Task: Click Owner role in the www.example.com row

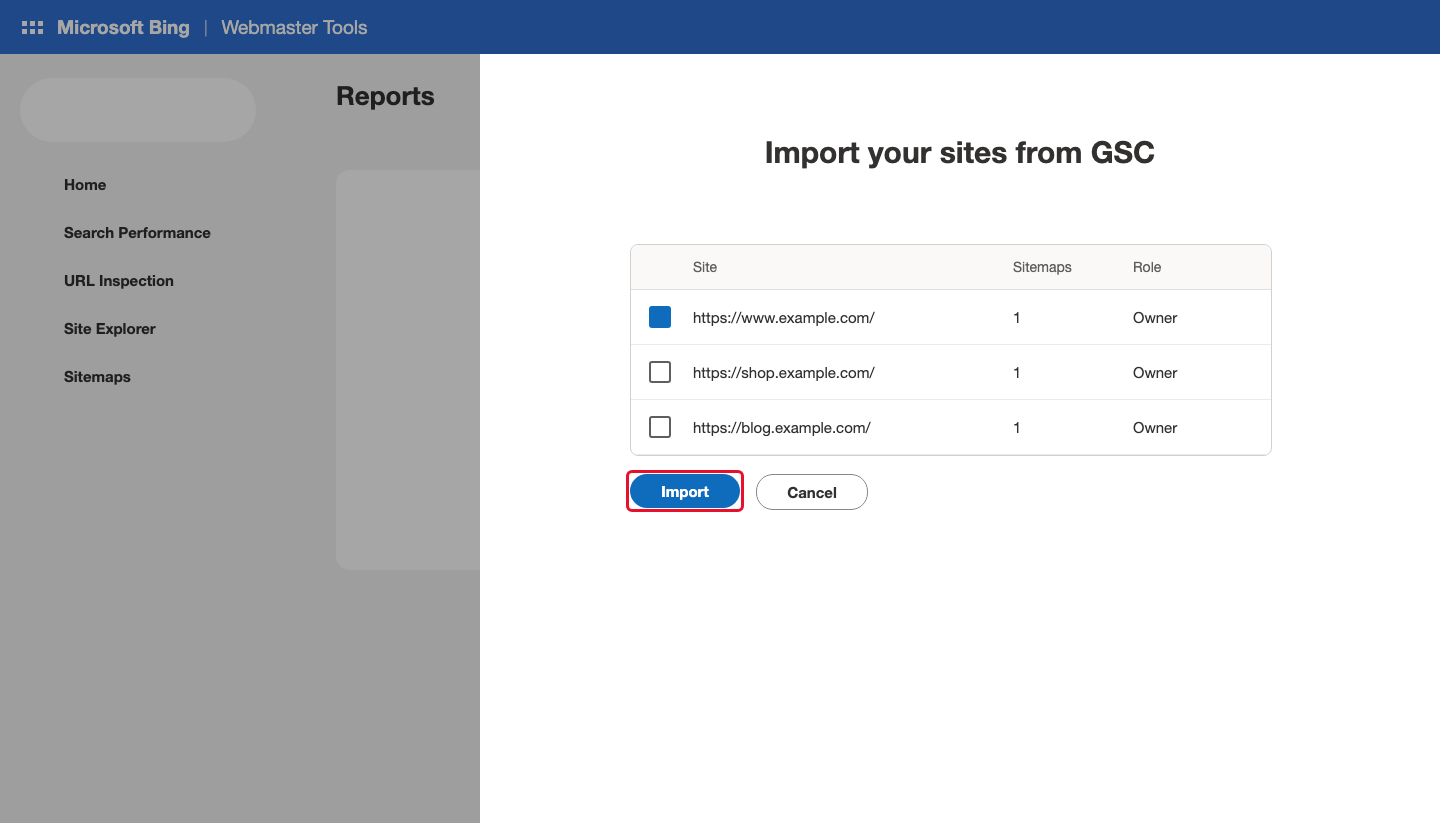Action: pos(1155,318)
